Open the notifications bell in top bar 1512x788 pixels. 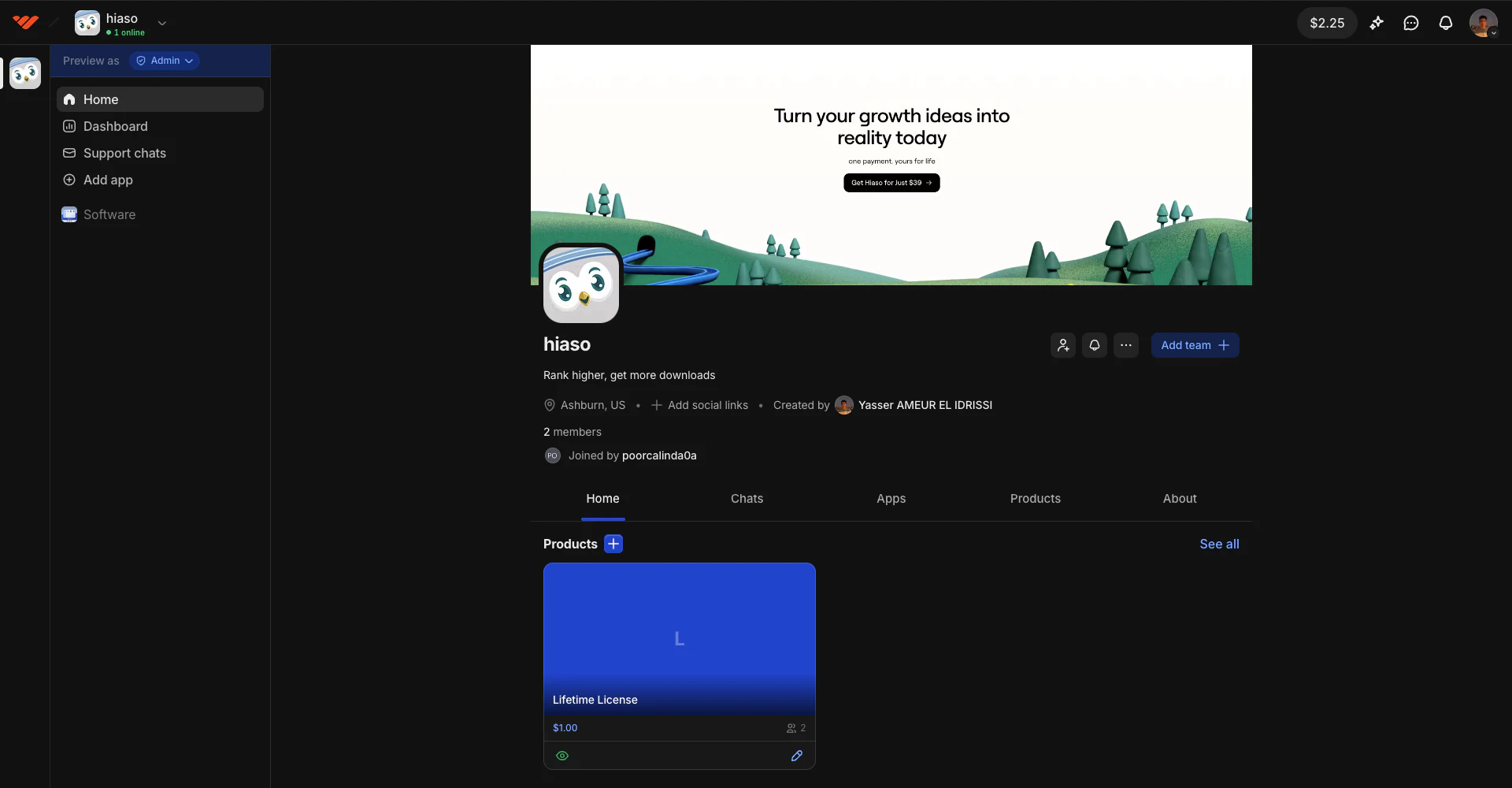tap(1446, 23)
